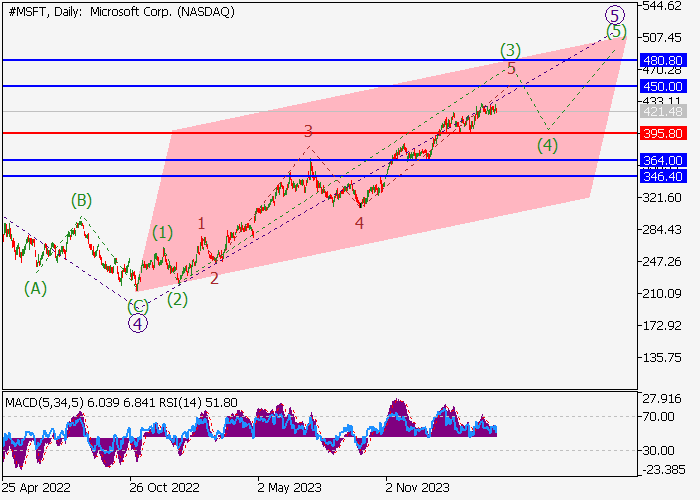Image resolution: width=700 pixels, height=500 pixels.
Task: Click the red subwave 1 label
Action: pyautogui.click(x=202, y=223)
